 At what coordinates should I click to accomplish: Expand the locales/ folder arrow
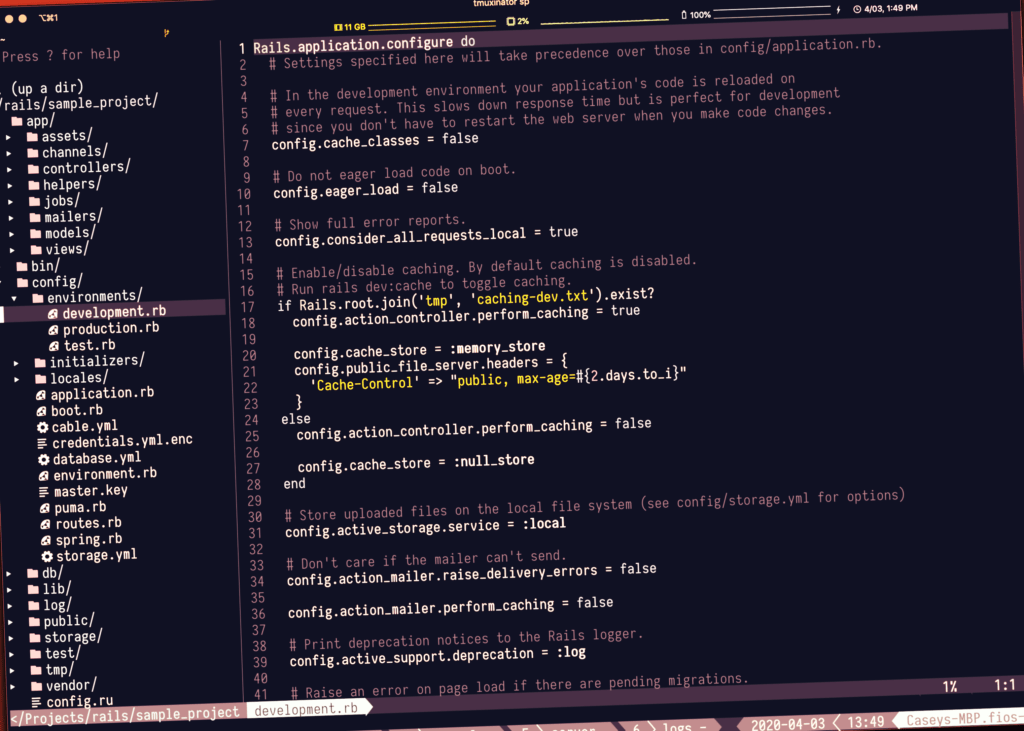[17, 379]
